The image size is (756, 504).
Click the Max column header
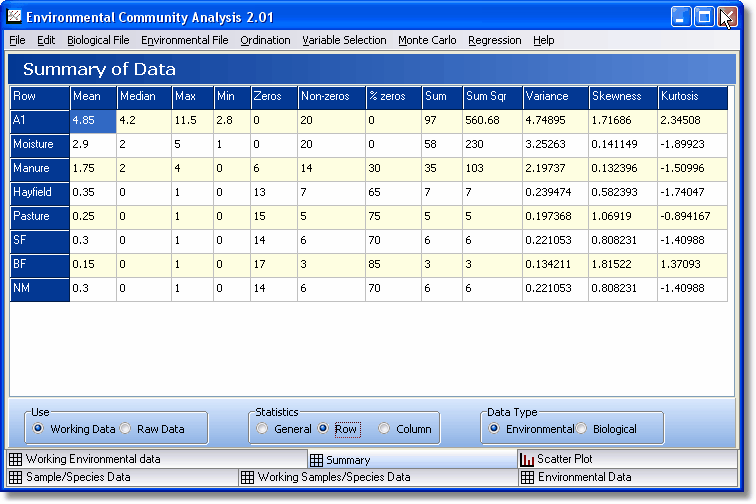click(193, 98)
